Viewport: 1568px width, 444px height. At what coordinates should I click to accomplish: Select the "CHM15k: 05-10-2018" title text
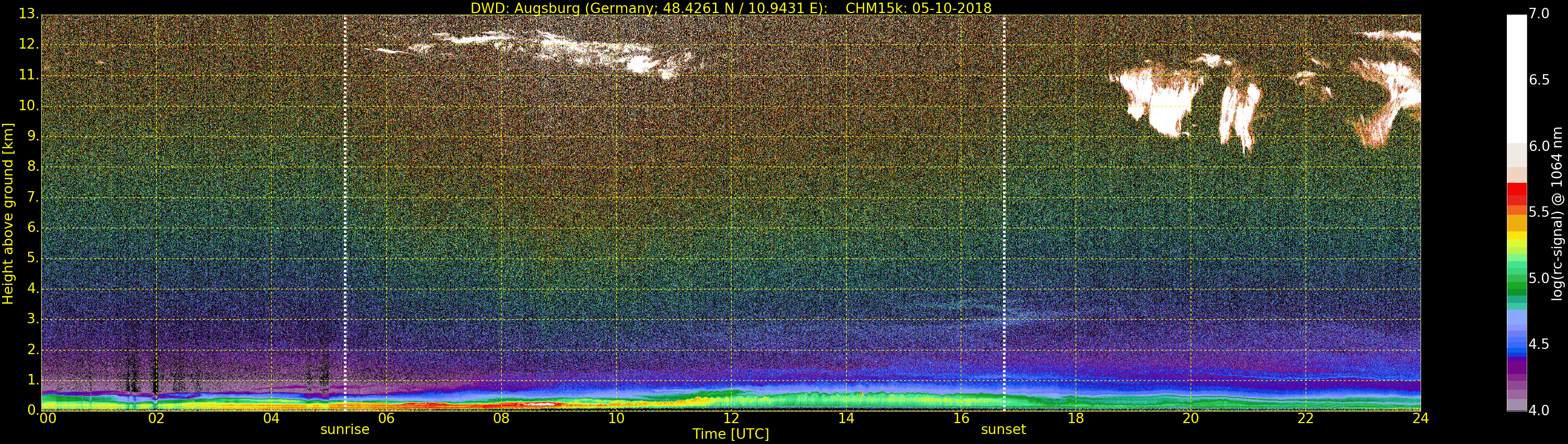pos(918,8)
